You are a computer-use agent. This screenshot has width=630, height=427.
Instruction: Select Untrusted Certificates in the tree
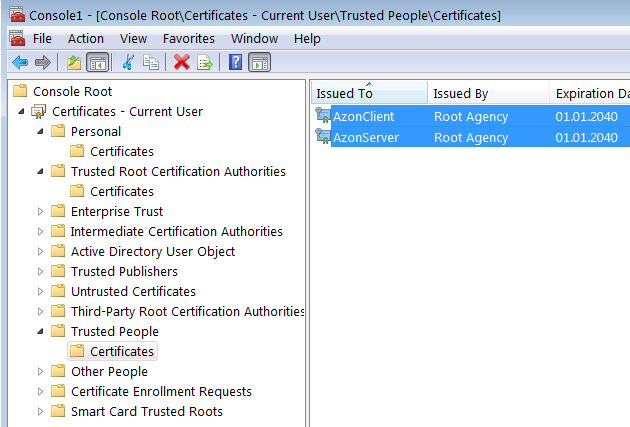click(133, 291)
